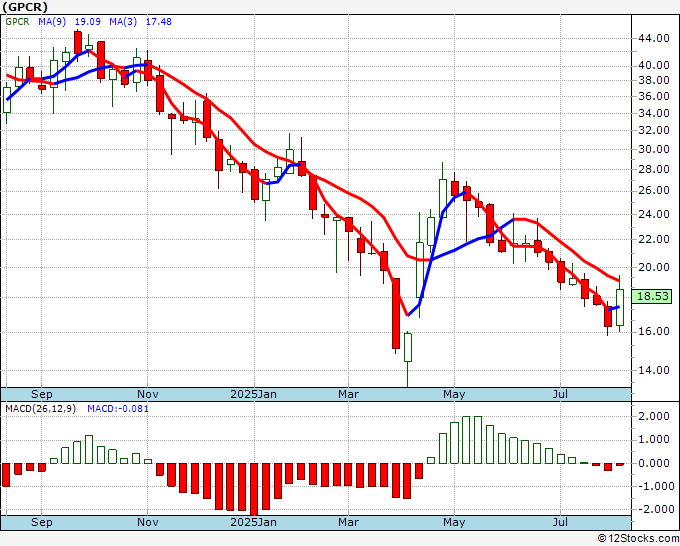Click May on the MACD panel date axis
This screenshot has width=680, height=546.
click(454, 522)
